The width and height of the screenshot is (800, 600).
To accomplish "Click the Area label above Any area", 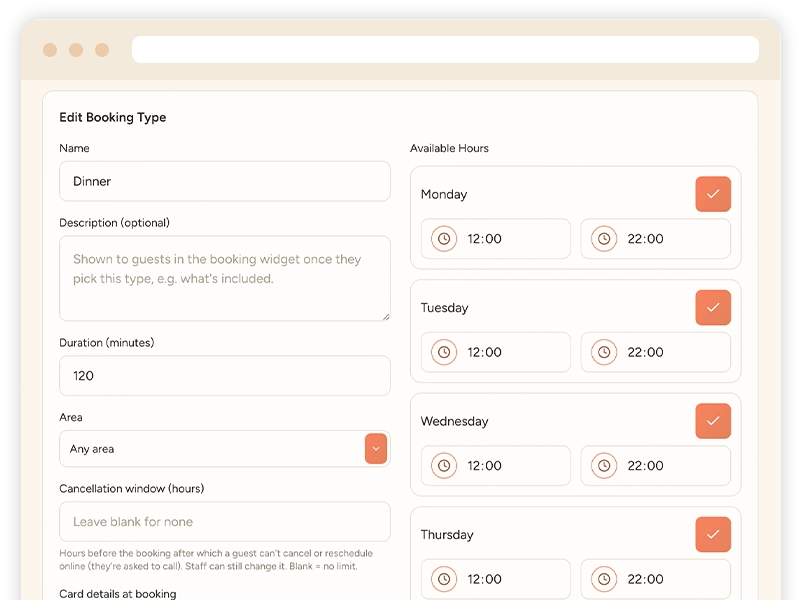I will tap(71, 417).
